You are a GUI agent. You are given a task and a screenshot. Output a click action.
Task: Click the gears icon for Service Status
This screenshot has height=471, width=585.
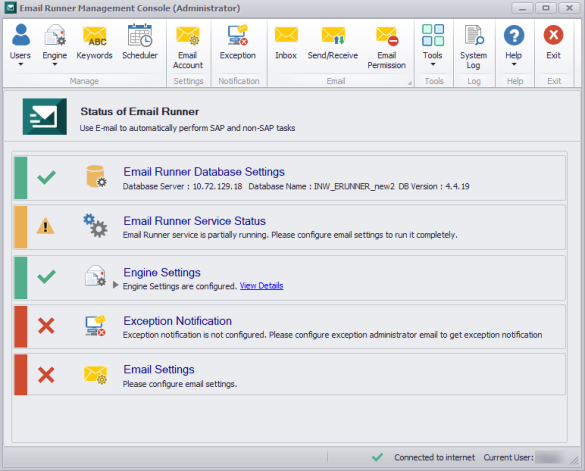click(x=95, y=225)
